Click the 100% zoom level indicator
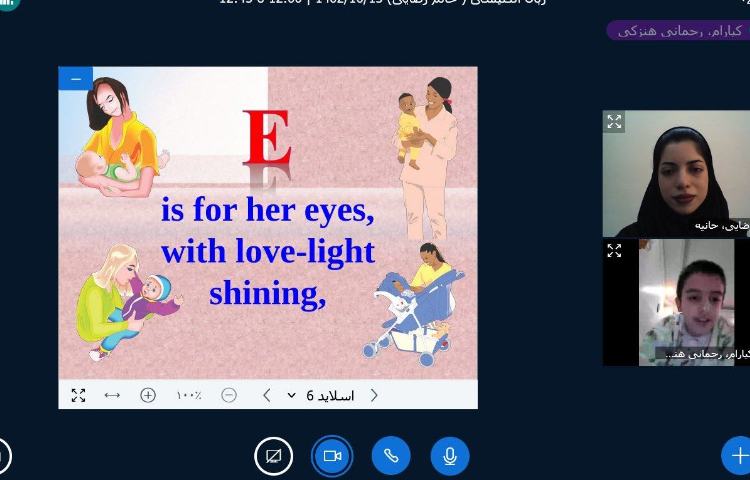The height and width of the screenshot is (480, 750). pos(189,395)
